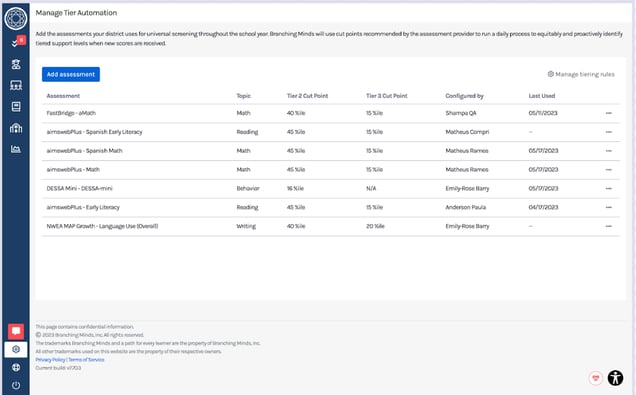Click the 04/17/2023 last used date

click(543, 207)
